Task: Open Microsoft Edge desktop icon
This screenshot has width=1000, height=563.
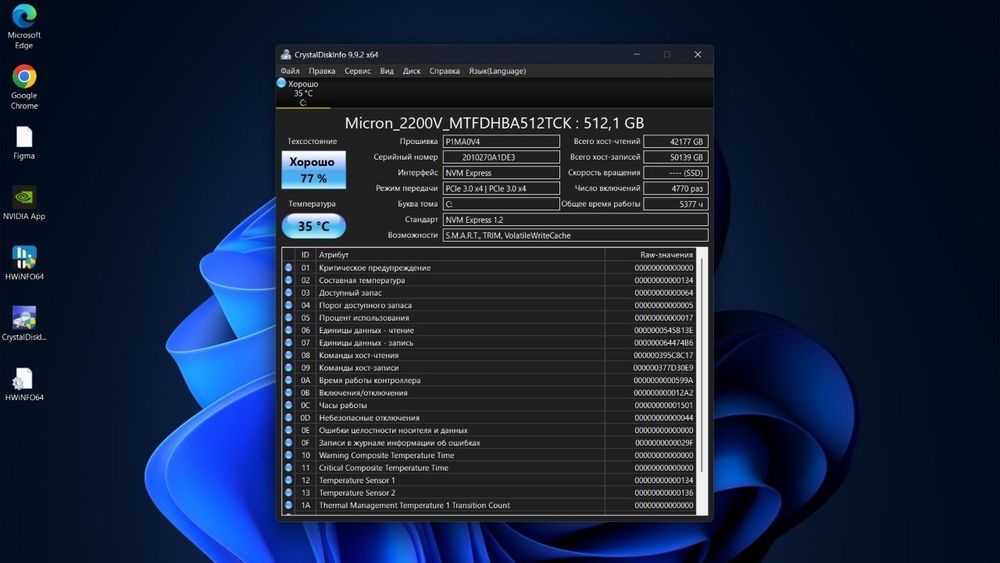Action: tap(24, 26)
